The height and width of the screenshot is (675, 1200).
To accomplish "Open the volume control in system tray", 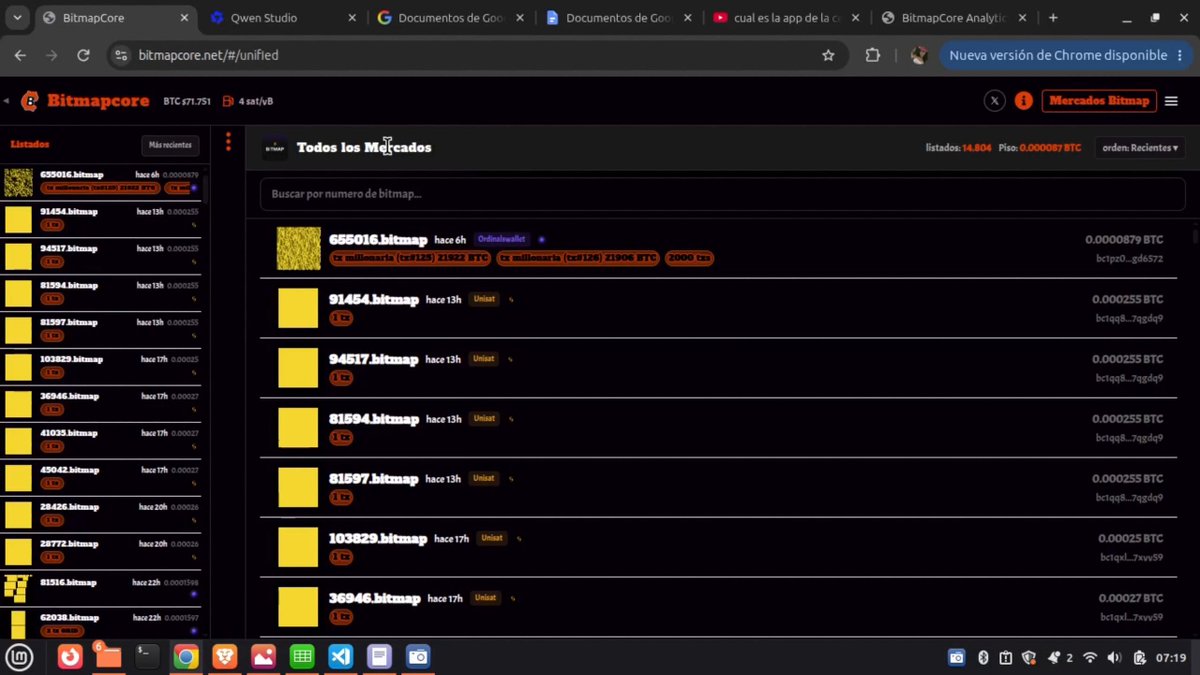I will coord(1114,658).
